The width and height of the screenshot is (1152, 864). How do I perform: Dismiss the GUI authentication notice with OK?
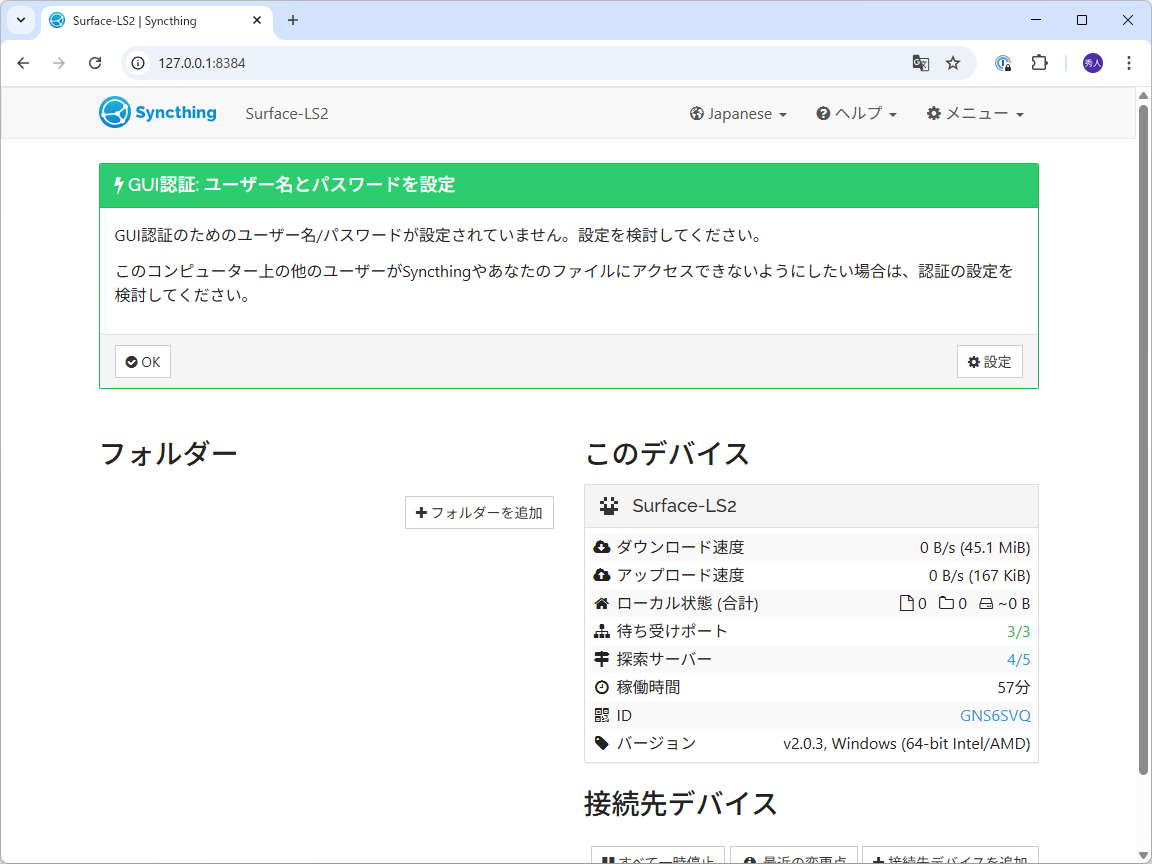coord(142,361)
